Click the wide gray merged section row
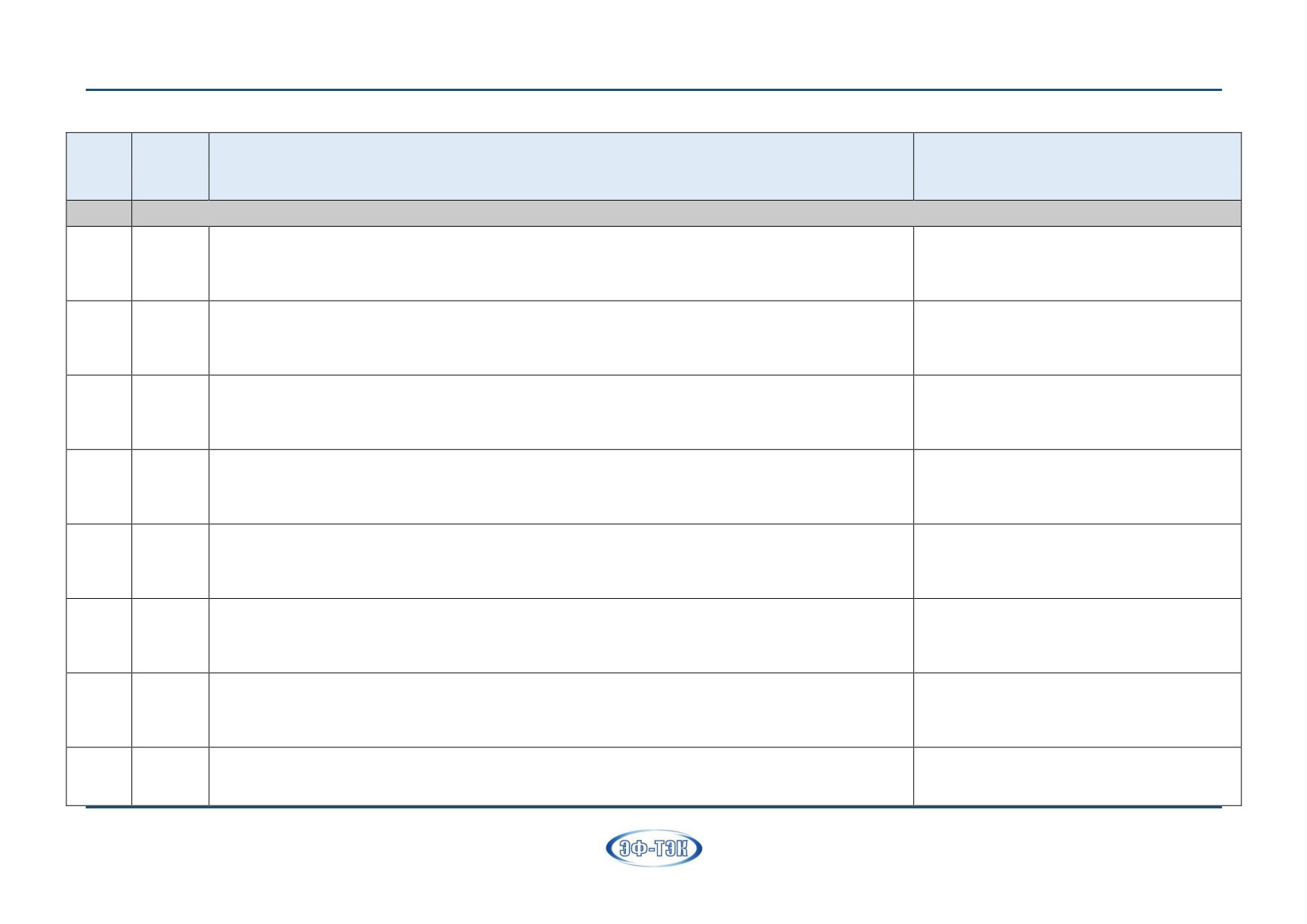The height and width of the screenshot is (924, 1307). [x=686, y=213]
